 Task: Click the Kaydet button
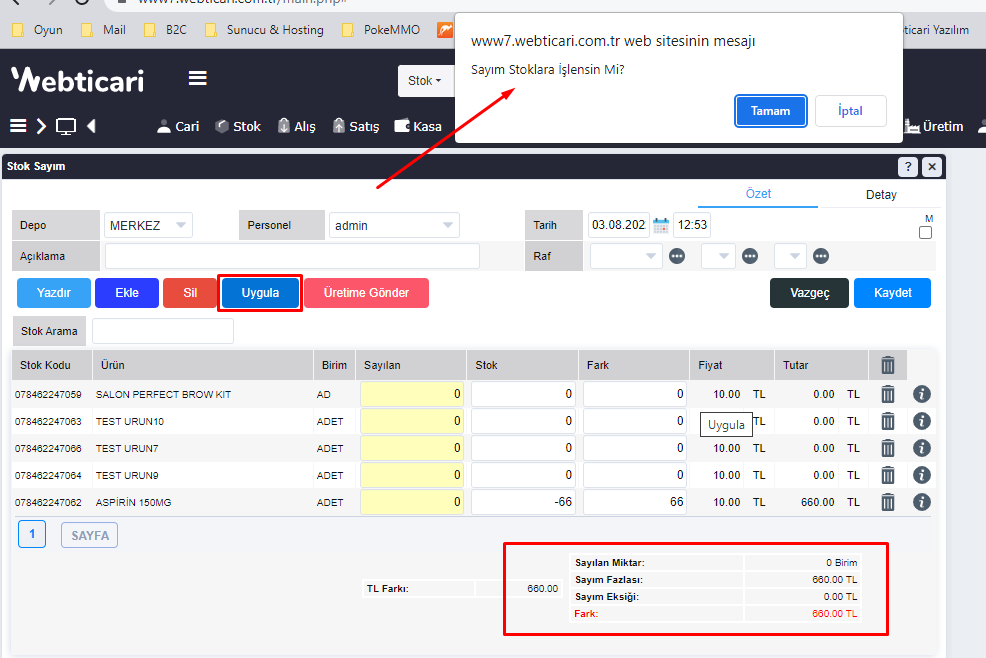892,293
